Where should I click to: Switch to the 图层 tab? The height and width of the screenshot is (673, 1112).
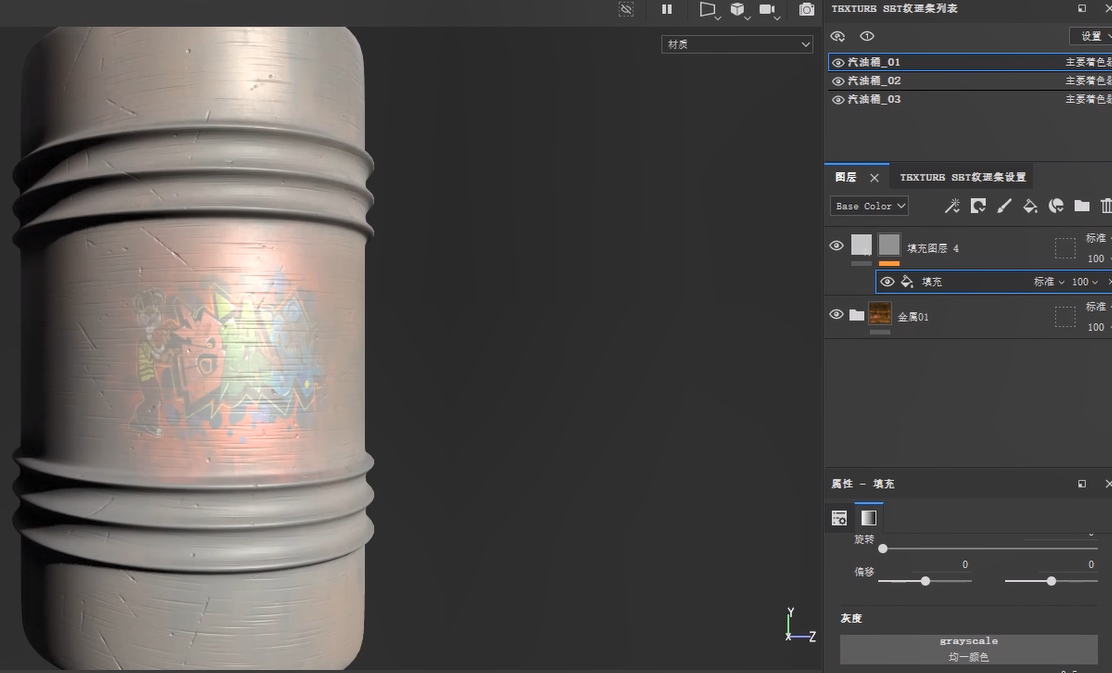(846, 177)
